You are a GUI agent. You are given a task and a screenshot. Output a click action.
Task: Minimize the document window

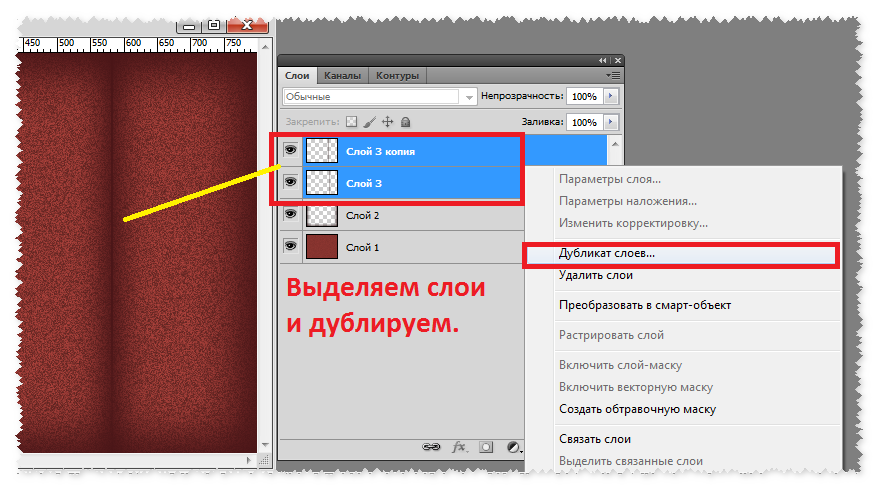tap(189, 26)
